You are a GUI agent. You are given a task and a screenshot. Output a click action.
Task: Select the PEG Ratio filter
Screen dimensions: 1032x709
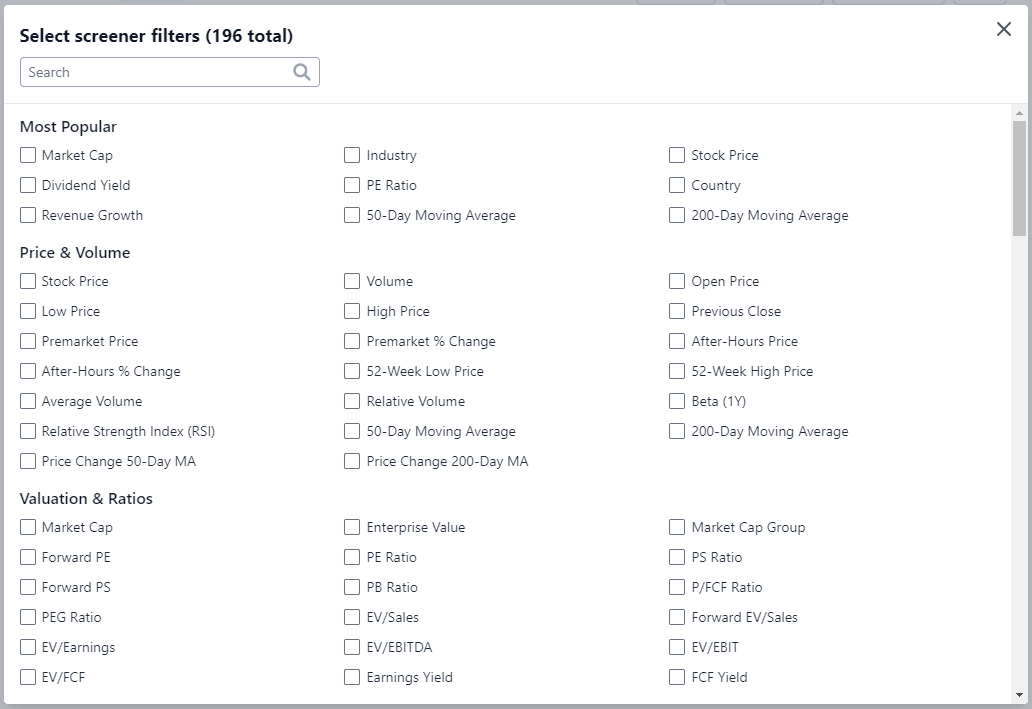pyautogui.click(x=27, y=617)
